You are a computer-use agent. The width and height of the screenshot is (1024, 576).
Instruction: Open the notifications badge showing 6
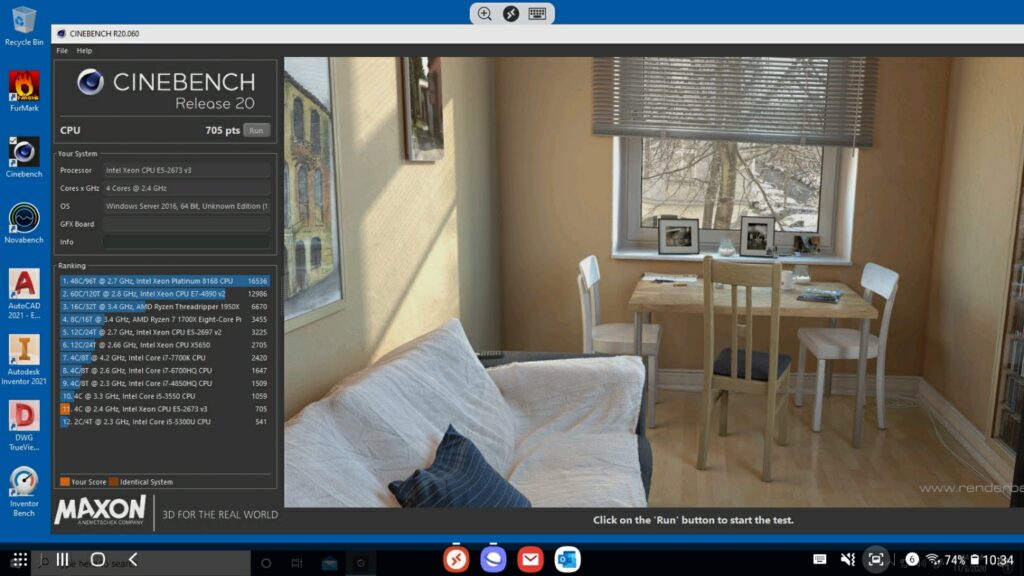[x=912, y=559]
